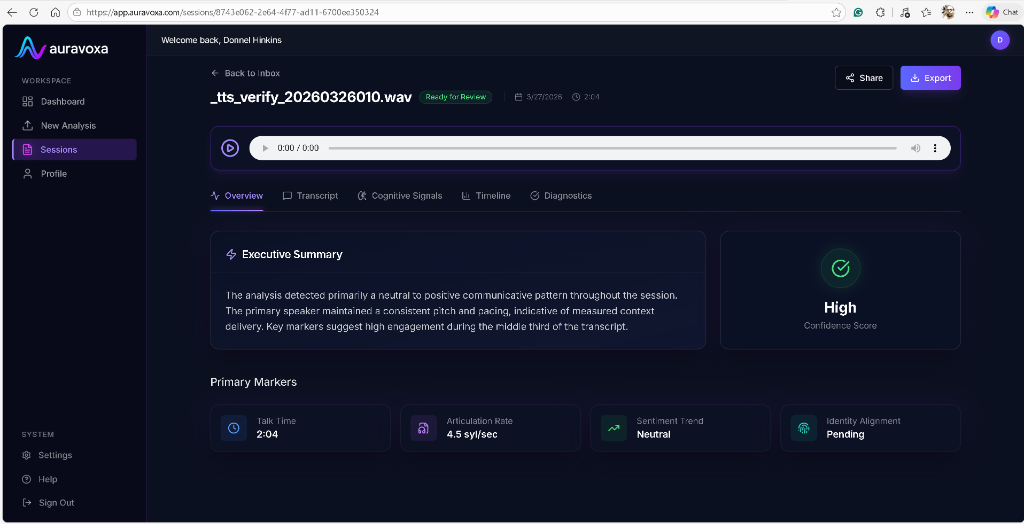
Task: Click the site lock icon in address bar
Action: [x=78, y=12]
